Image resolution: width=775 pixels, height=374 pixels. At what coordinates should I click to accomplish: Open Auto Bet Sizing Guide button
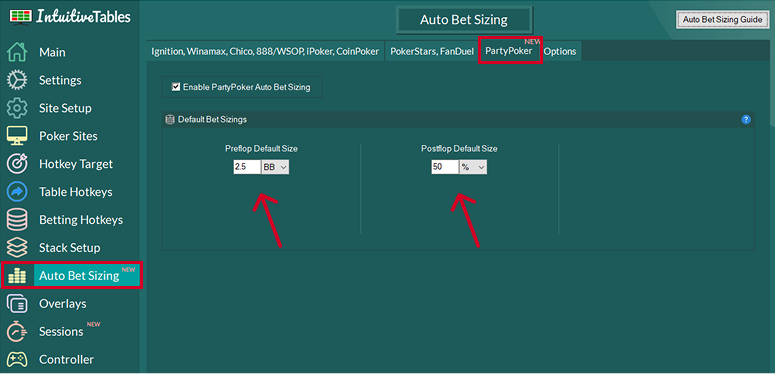(723, 20)
